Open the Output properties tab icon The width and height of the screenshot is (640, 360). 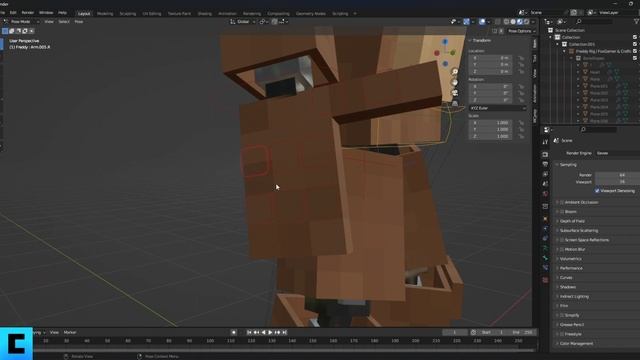coord(545,164)
